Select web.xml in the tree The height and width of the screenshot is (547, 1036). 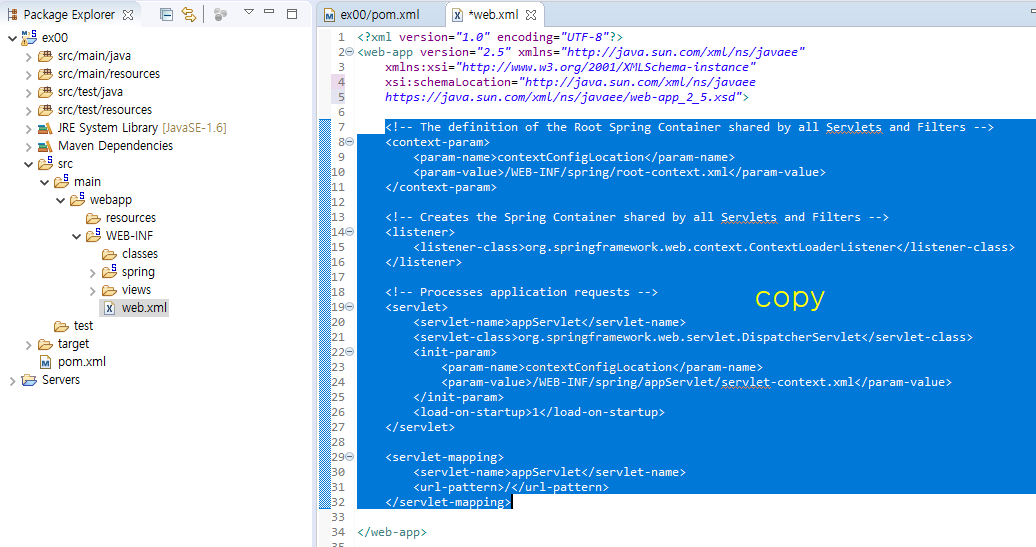(144, 308)
